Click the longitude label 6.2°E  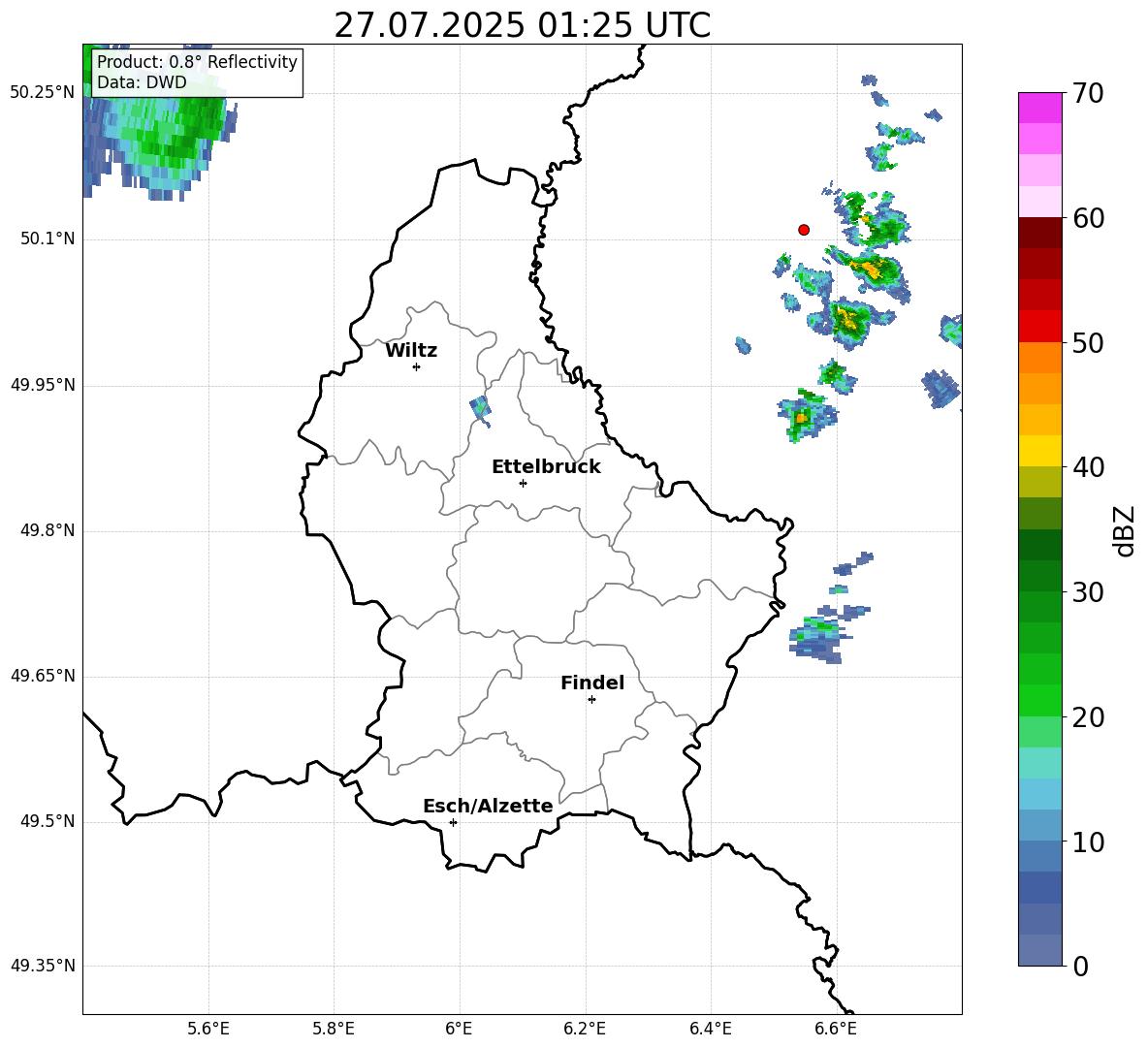coord(585,1029)
